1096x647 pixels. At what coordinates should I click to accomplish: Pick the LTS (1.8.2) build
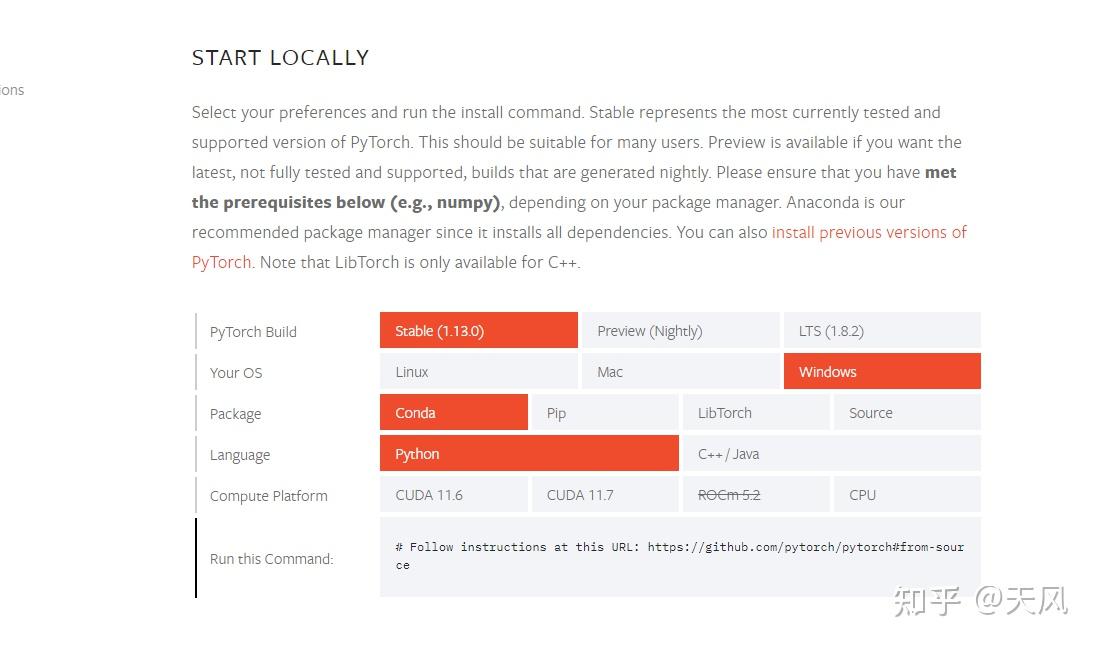pos(881,331)
